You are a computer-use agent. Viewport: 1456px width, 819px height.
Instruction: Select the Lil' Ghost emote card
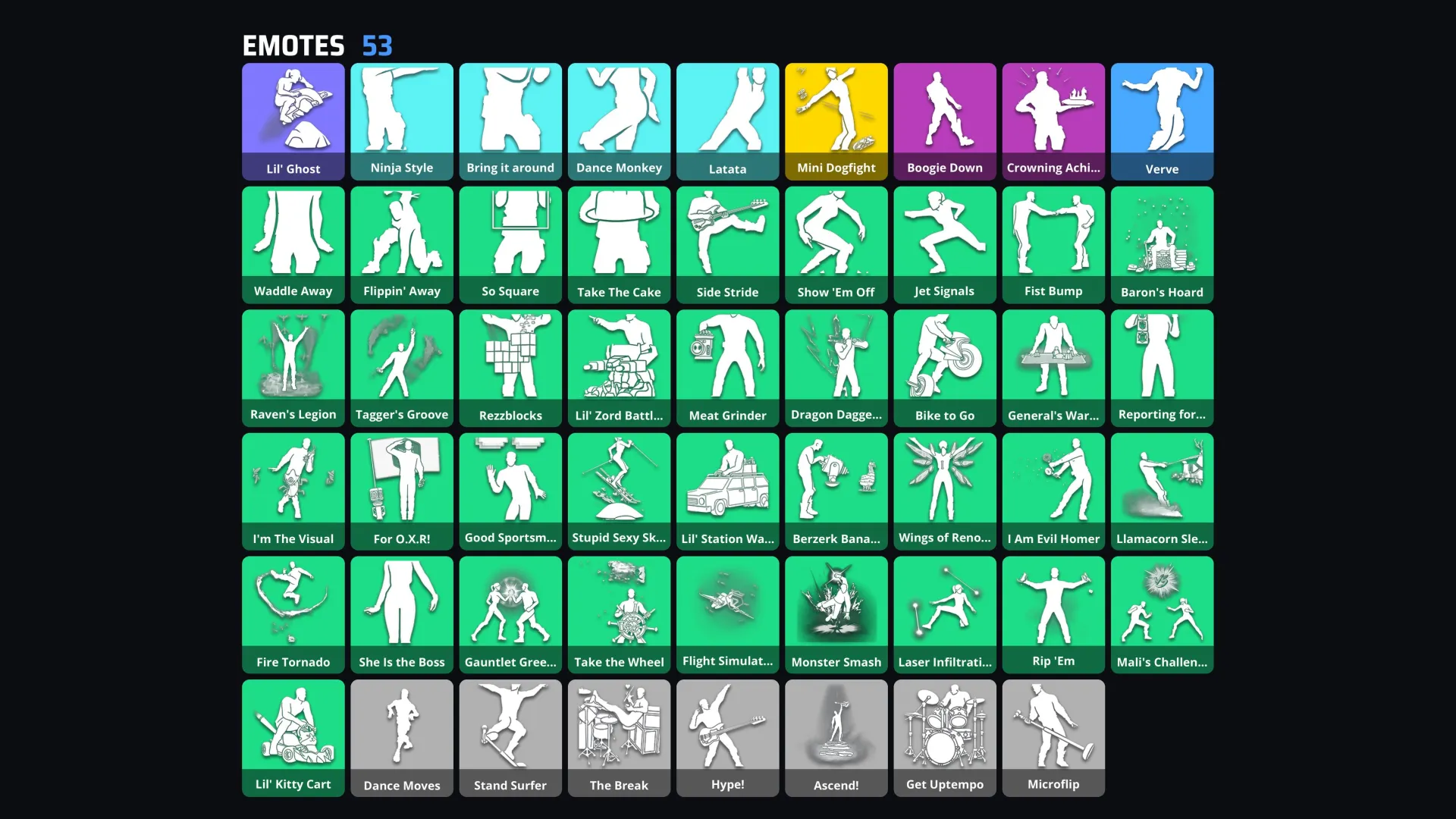coord(293,121)
